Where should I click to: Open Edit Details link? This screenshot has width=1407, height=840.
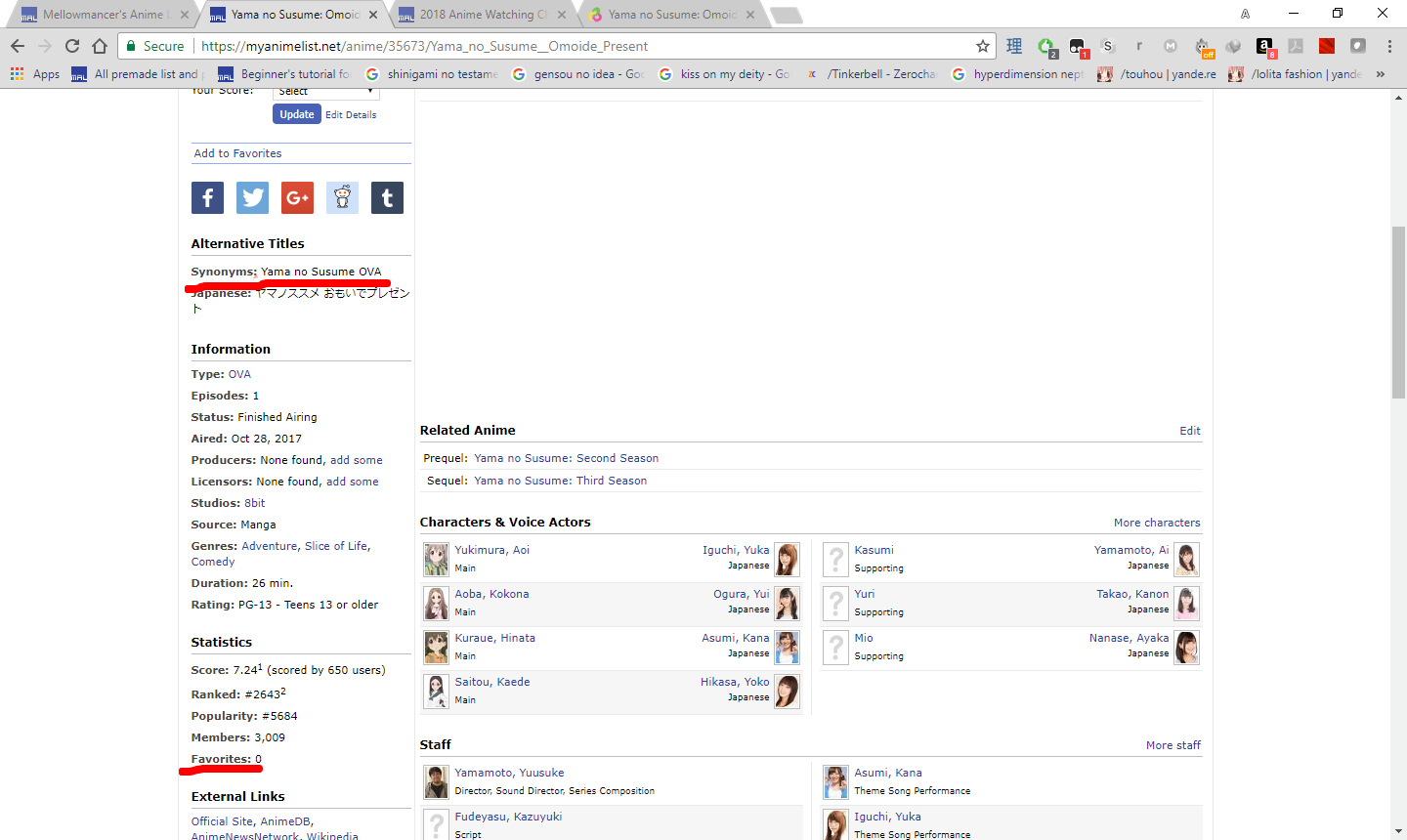point(351,115)
